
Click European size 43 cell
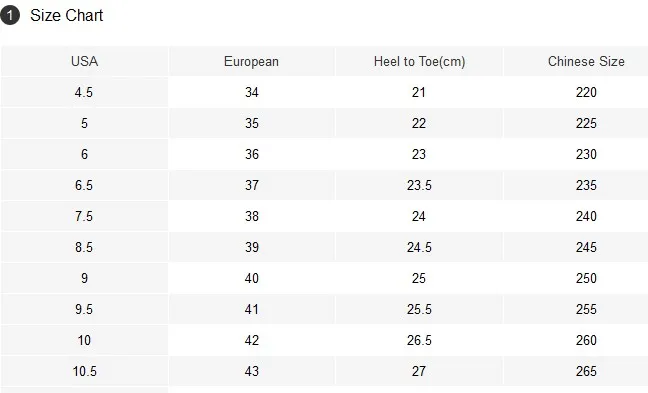point(252,371)
